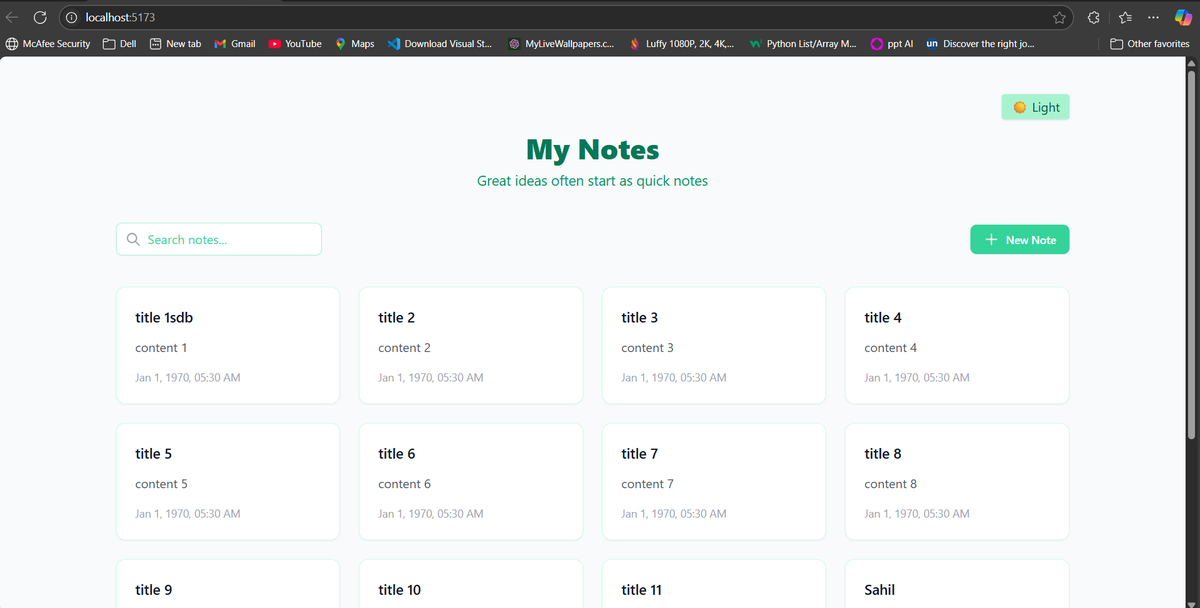The width and height of the screenshot is (1200, 608).
Task: Open the title 4 note card
Action: pyautogui.click(x=957, y=346)
